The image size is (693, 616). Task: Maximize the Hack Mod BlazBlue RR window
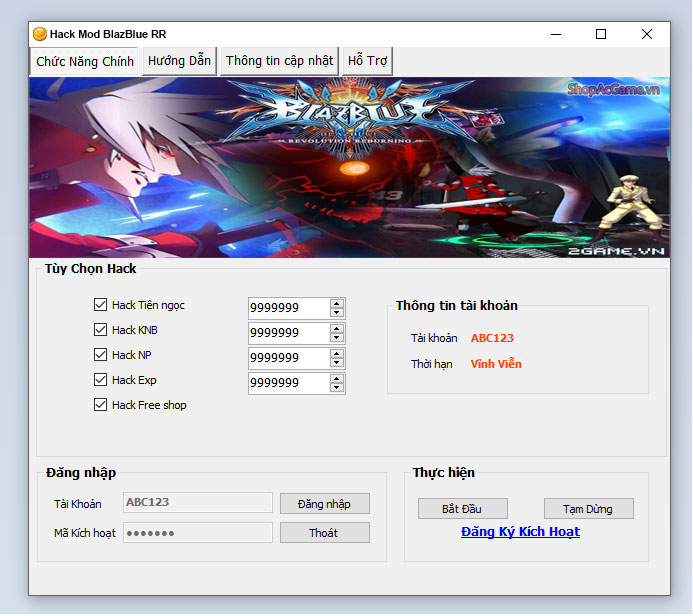[x=601, y=34]
